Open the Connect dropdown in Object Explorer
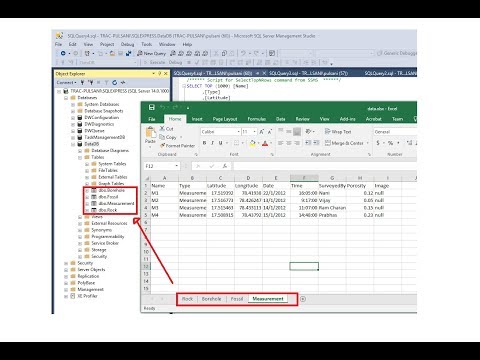 click(66, 82)
